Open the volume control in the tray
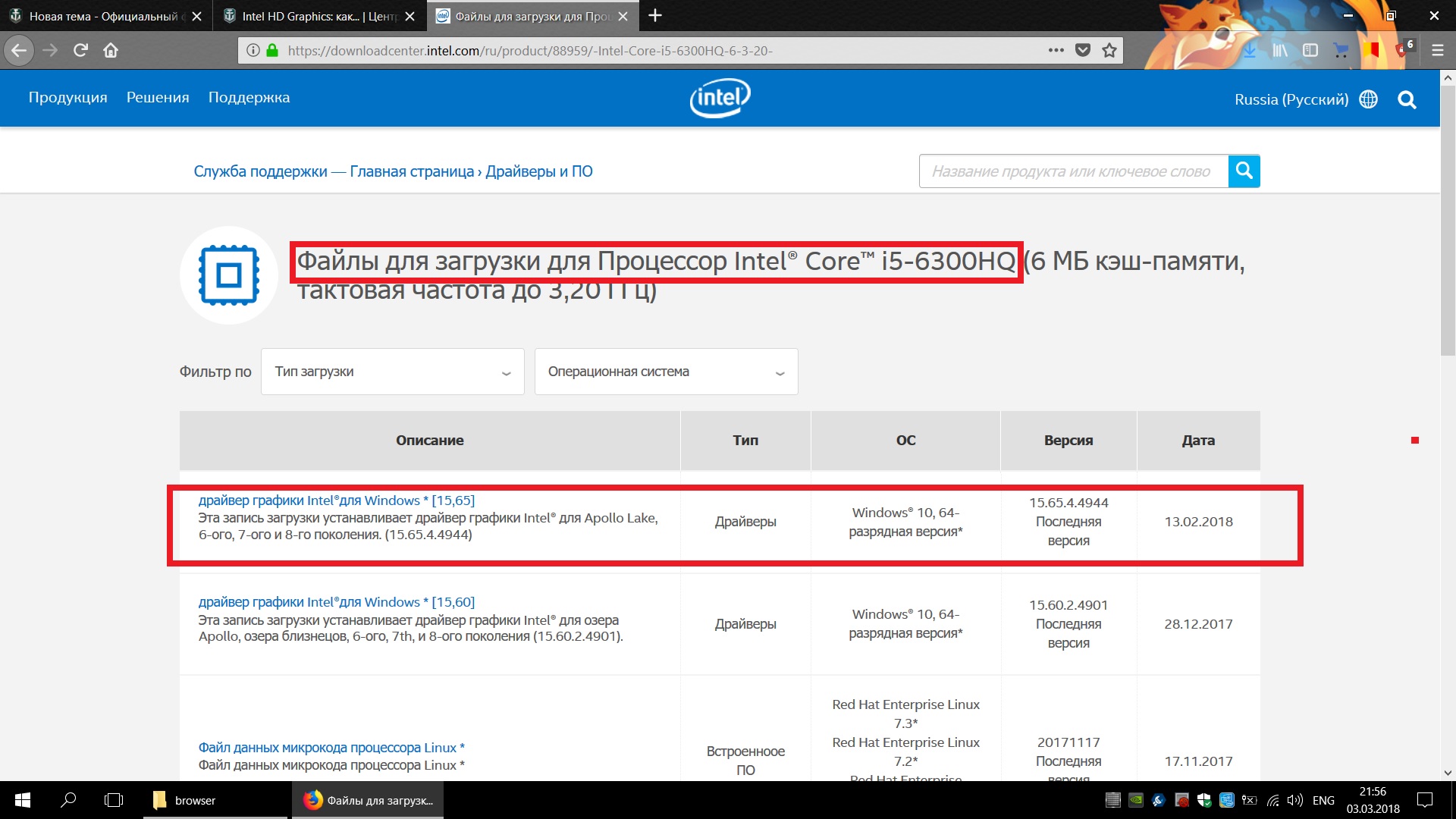 1295,800
